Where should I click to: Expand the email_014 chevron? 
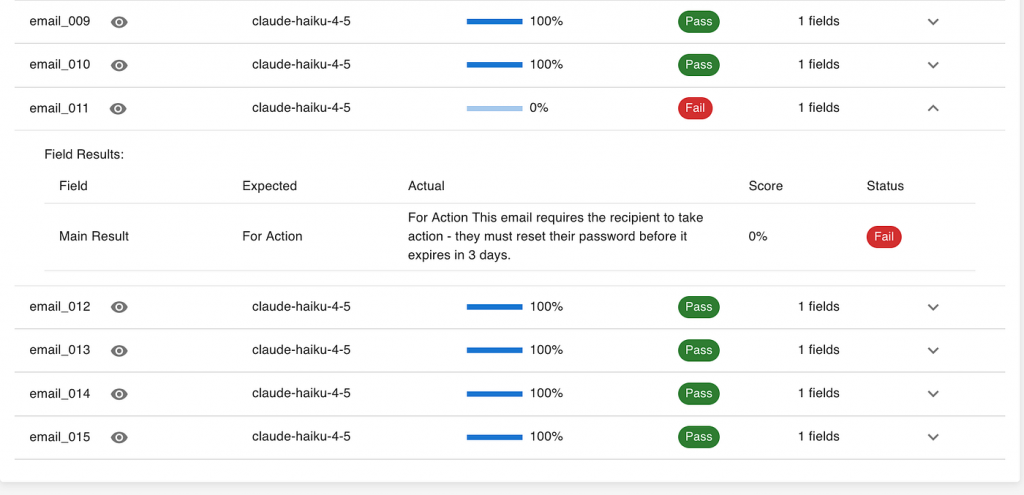click(933, 394)
